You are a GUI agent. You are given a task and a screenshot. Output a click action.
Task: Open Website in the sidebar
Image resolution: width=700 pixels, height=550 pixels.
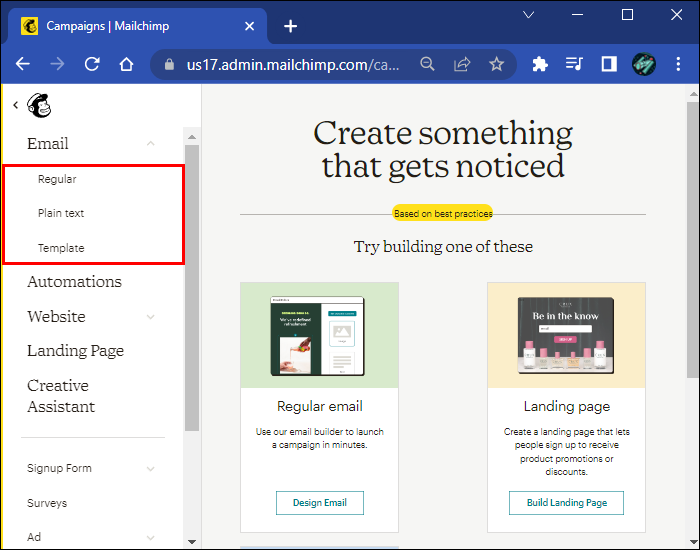click(x=56, y=317)
